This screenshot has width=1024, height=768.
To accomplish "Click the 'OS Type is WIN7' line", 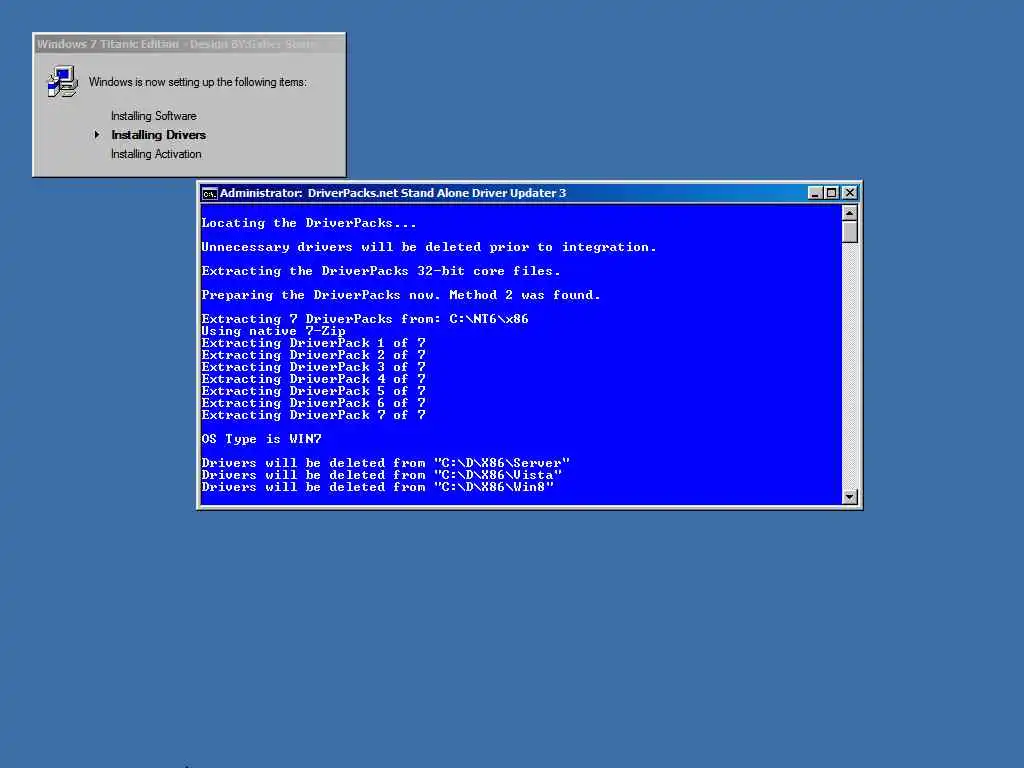I will point(262,439).
